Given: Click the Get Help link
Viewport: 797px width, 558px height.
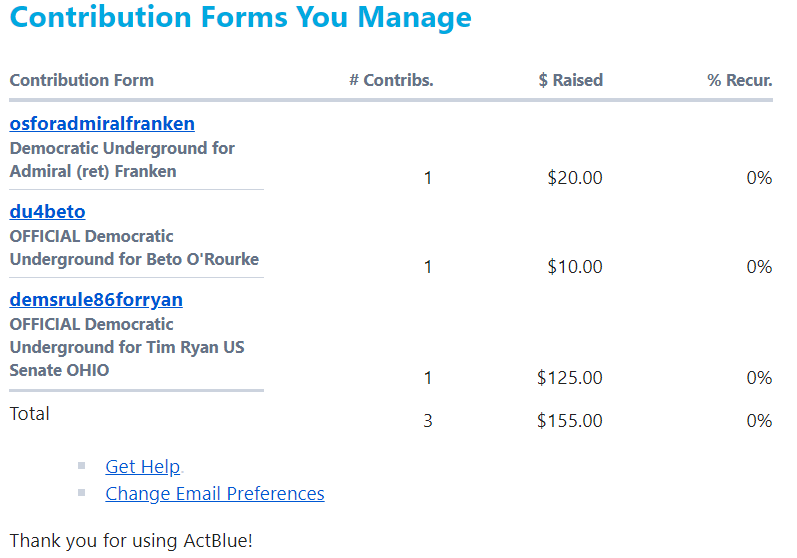Looking at the screenshot, I should (x=143, y=467).
